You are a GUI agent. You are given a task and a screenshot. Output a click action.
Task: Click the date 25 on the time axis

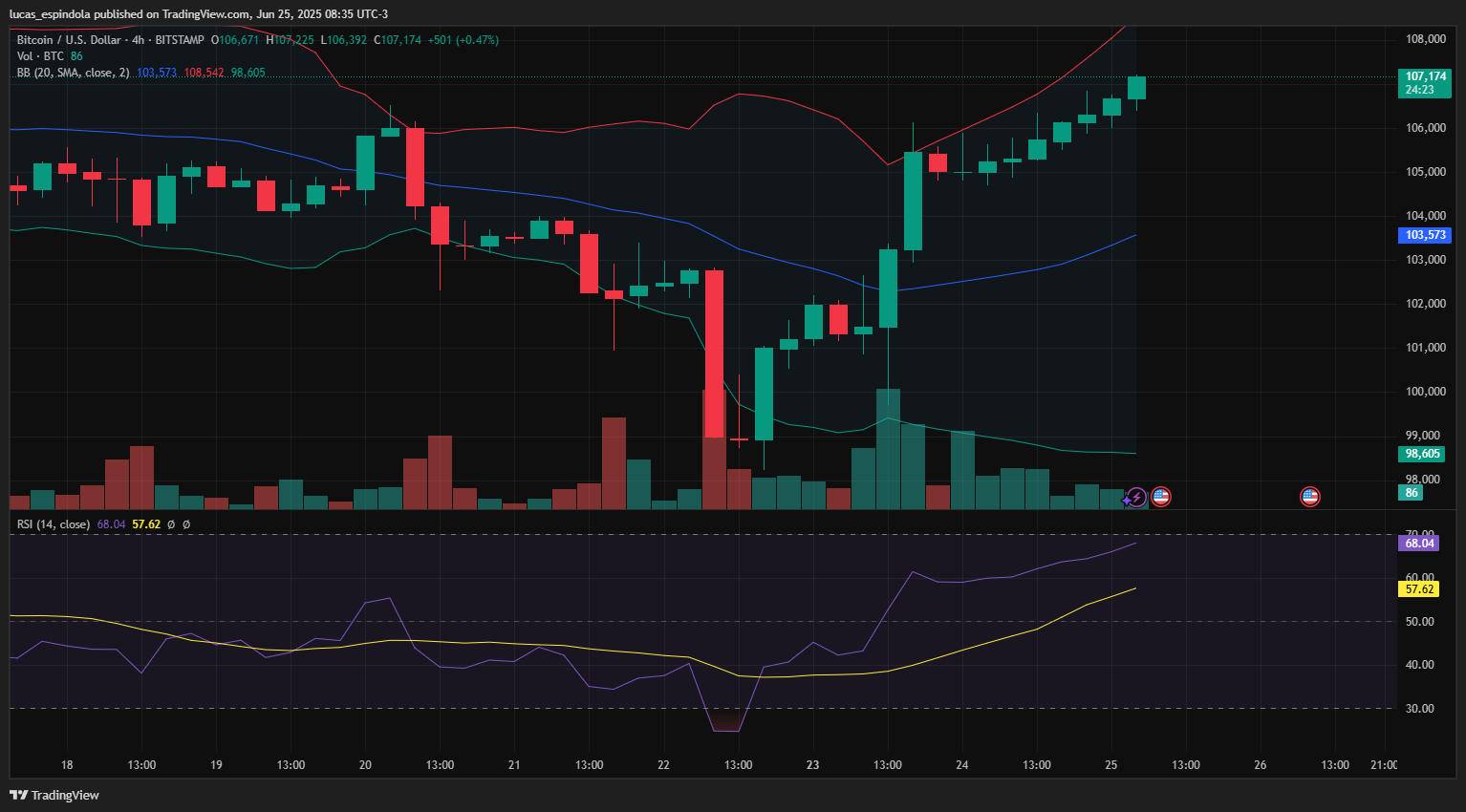coord(1110,765)
